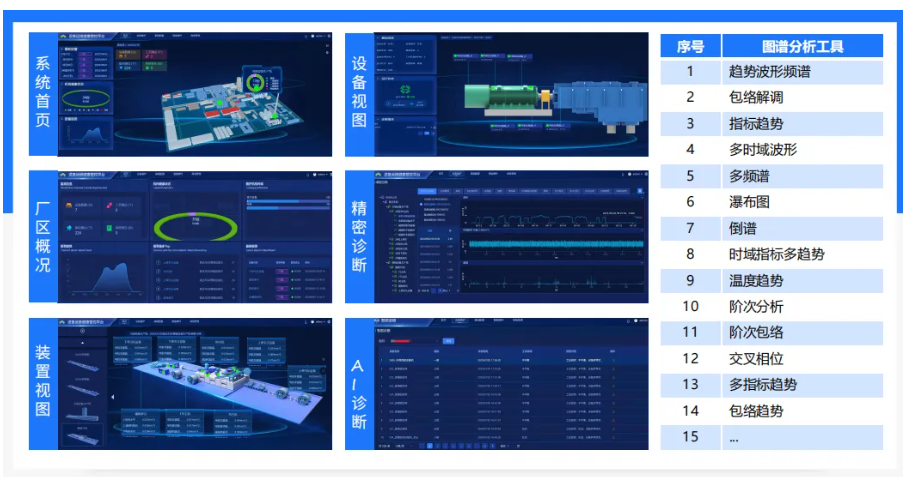Click the 图谱分析工具 table header
Image resolution: width=909 pixels, height=477 pixels.
tap(802, 46)
